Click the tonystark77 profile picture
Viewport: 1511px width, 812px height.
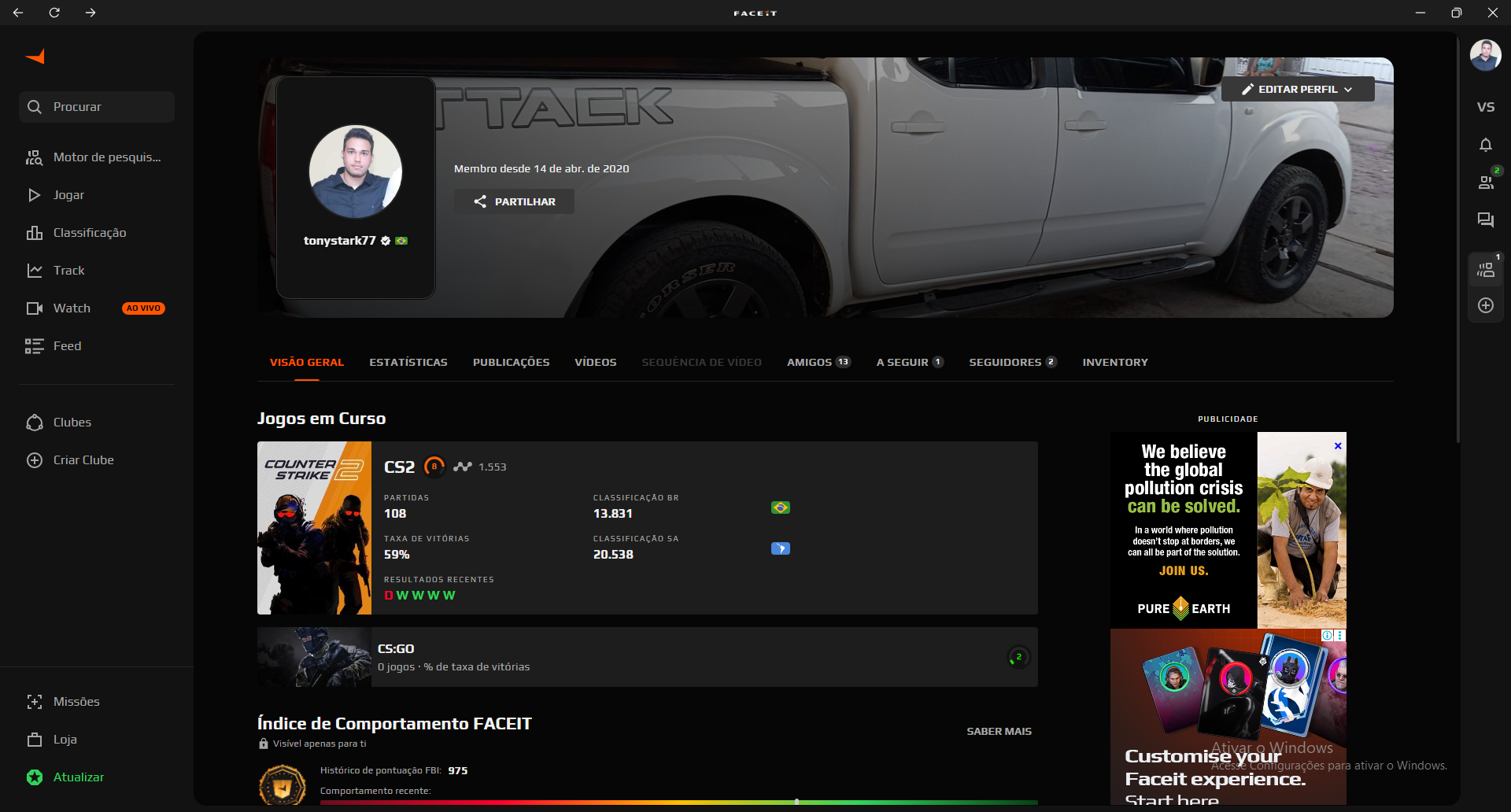click(x=356, y=172)
